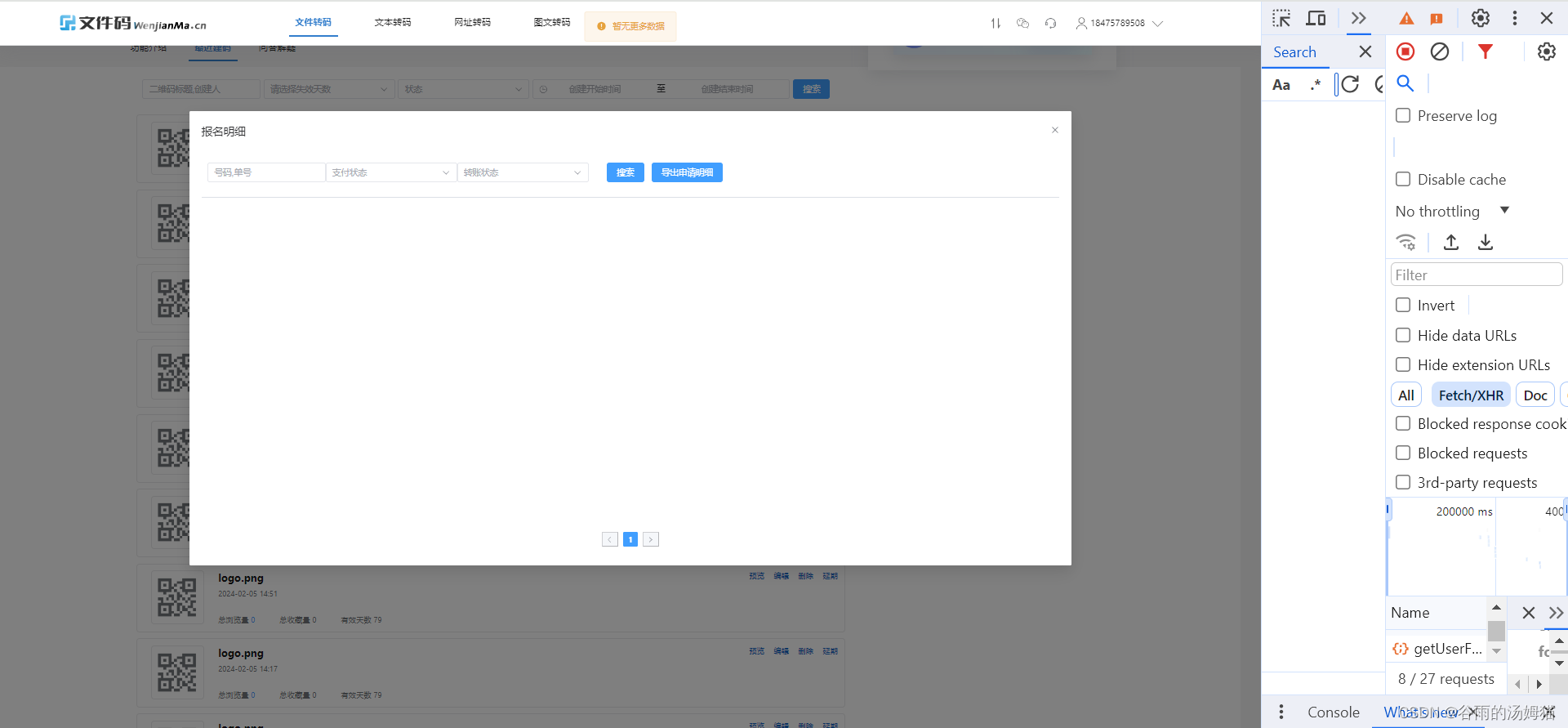
Task: Close the request details pane
Action: coord(1529,613)
